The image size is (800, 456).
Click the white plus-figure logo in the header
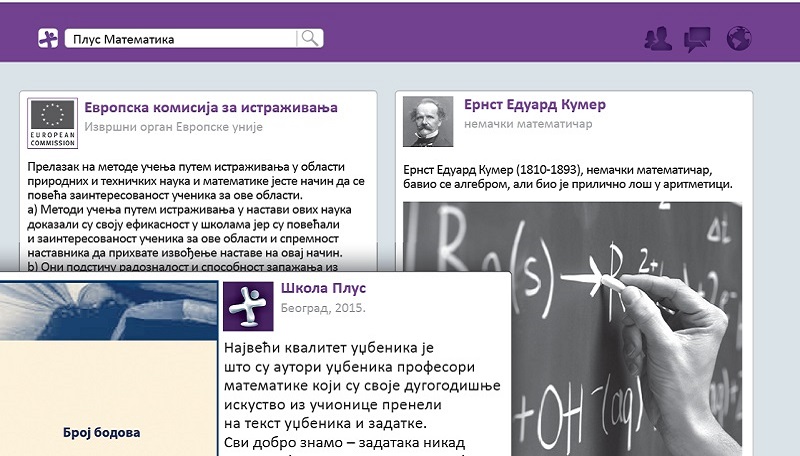click(48, 39)
